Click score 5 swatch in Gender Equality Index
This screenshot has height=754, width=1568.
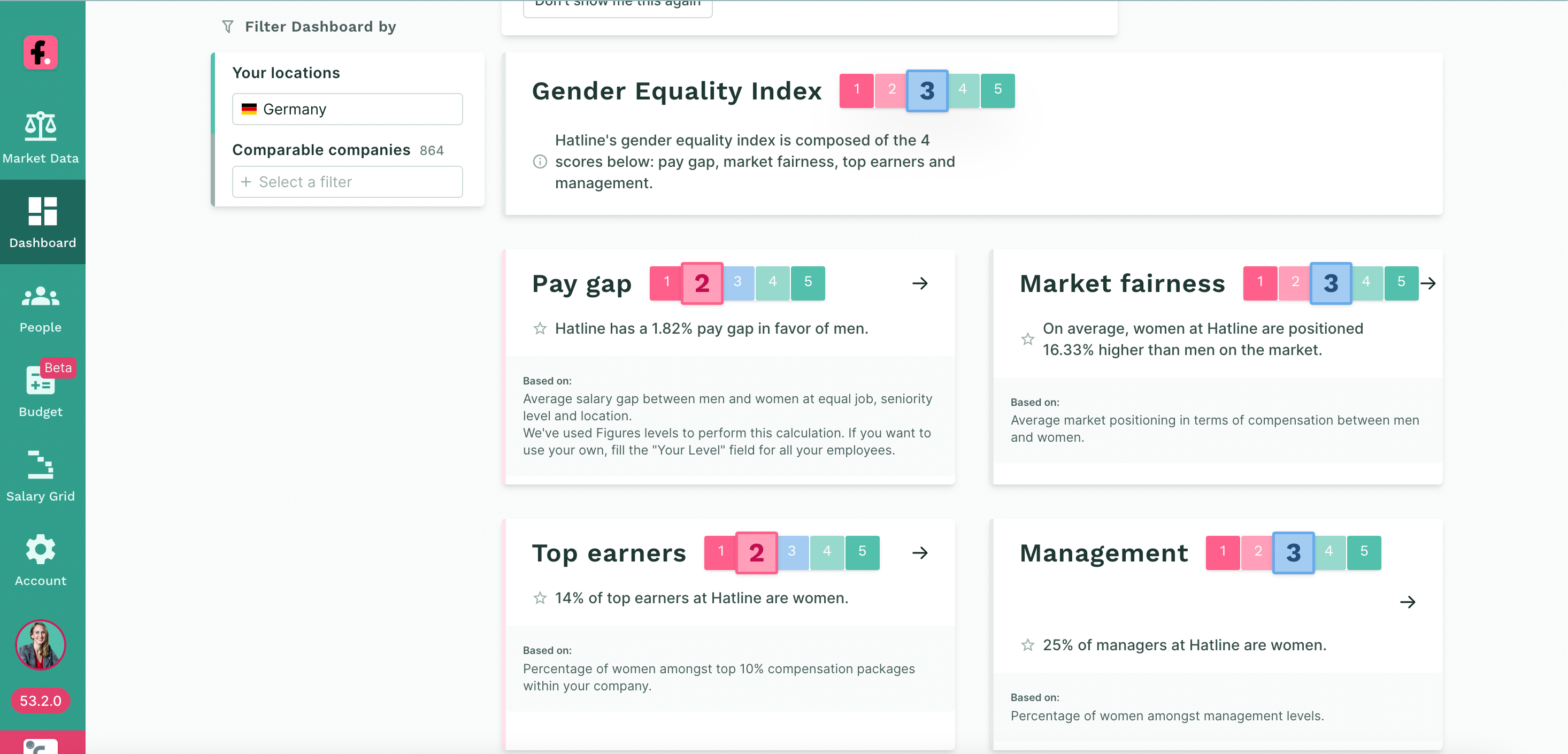[998, 90]
